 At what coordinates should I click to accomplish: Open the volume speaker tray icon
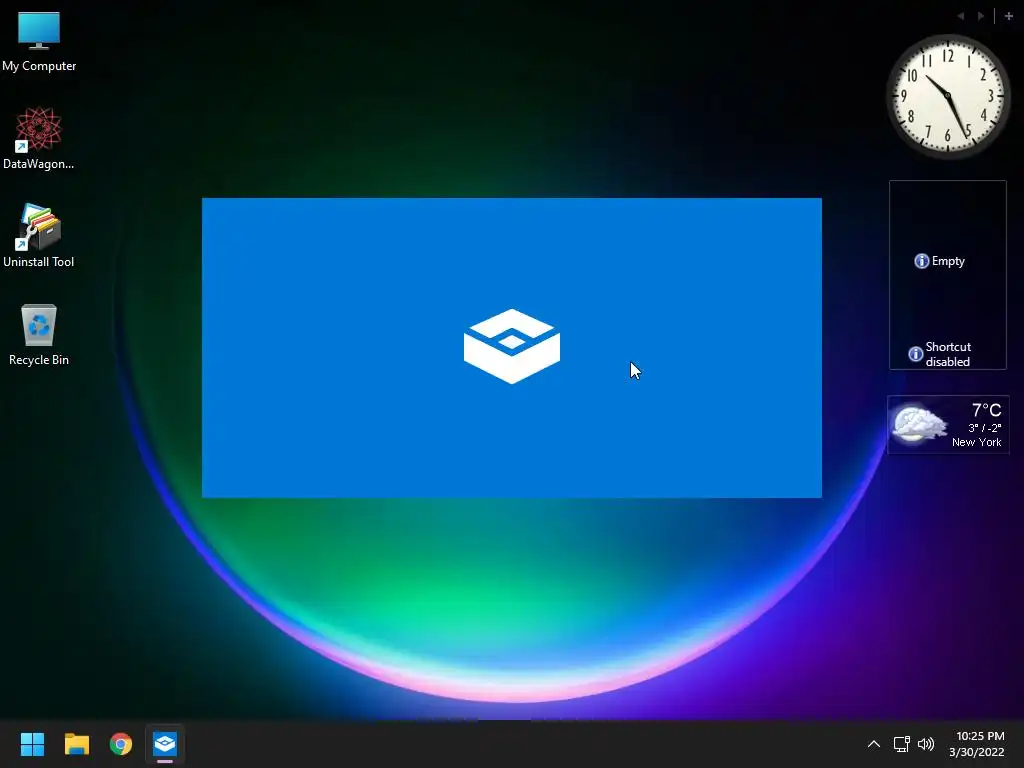(926, 744)
